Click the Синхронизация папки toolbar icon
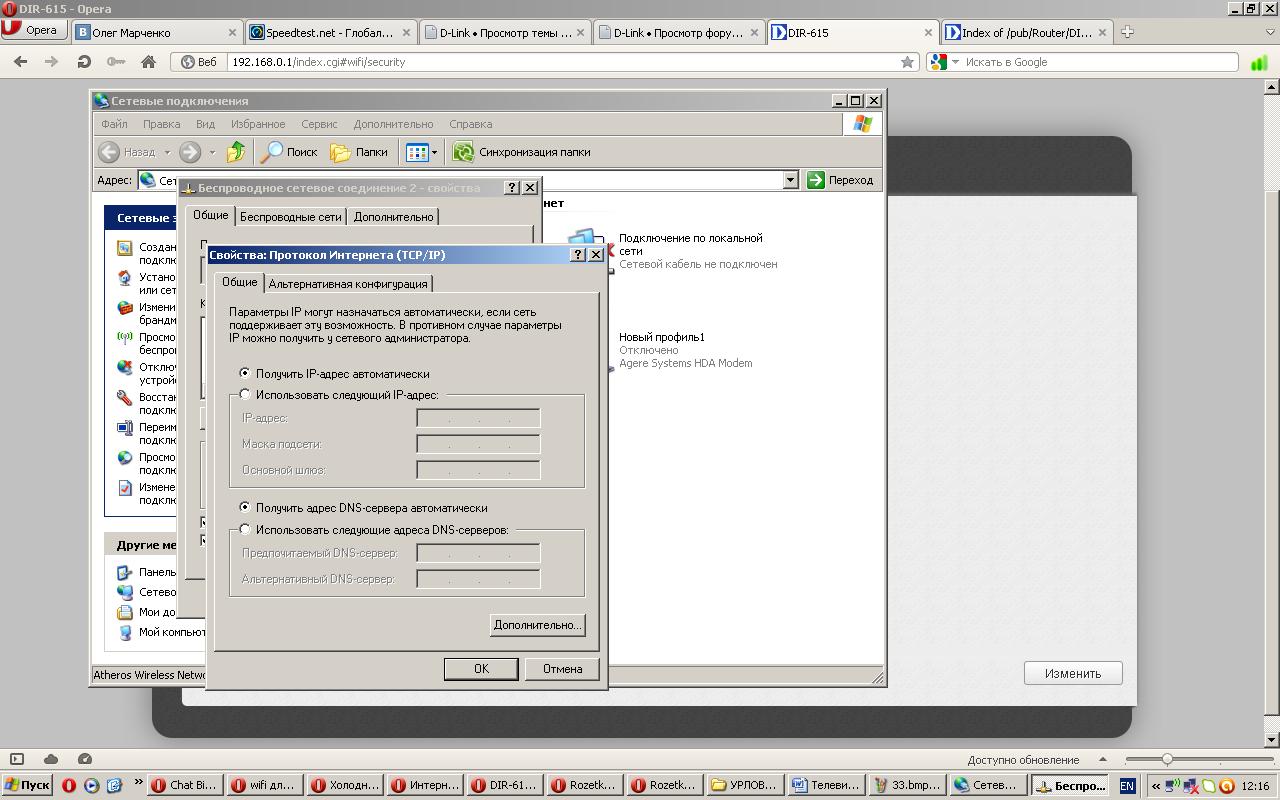The height and width of the screenshot is (800, 1280). point(463,152)
